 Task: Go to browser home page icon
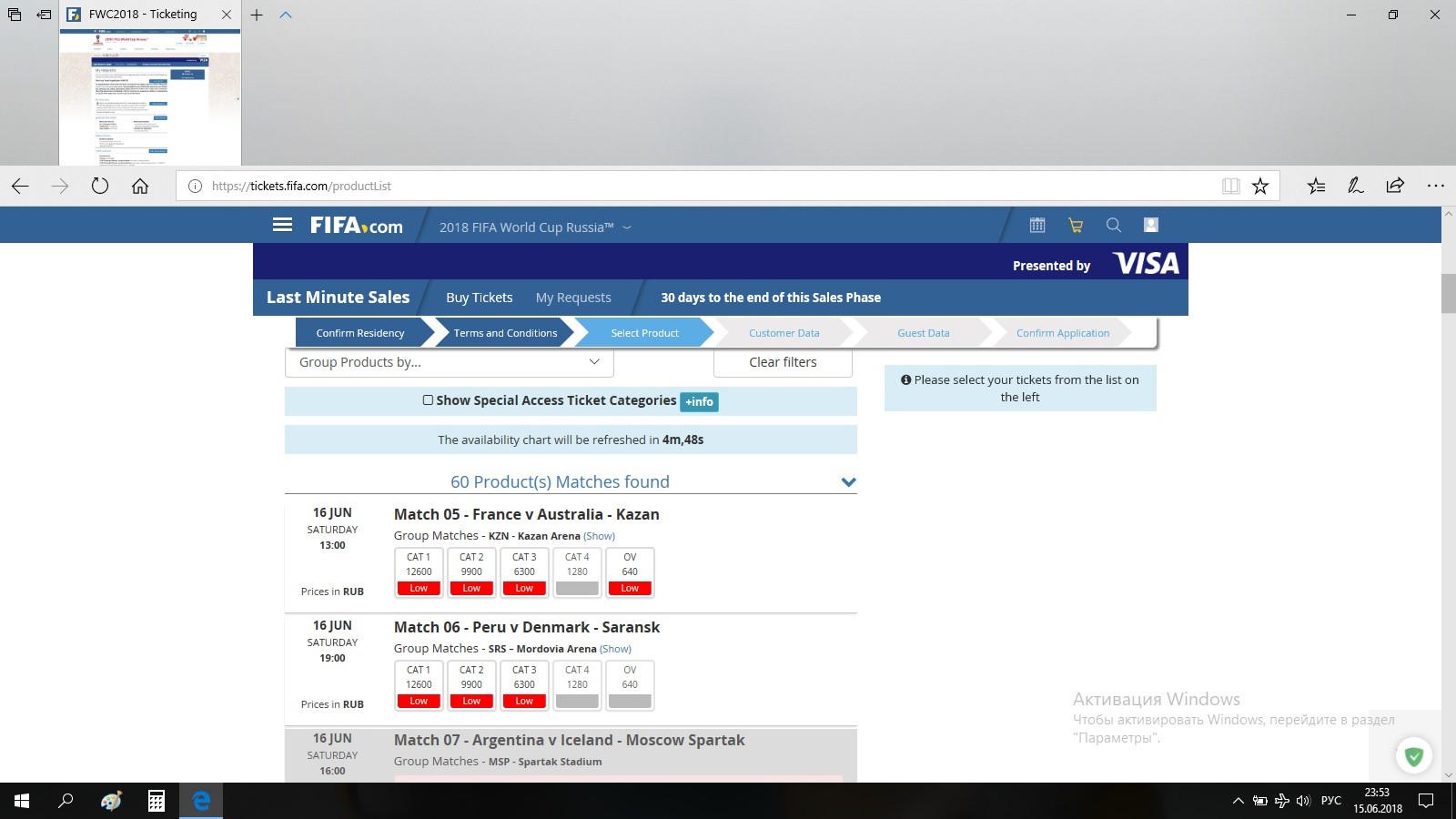point(140,186)
